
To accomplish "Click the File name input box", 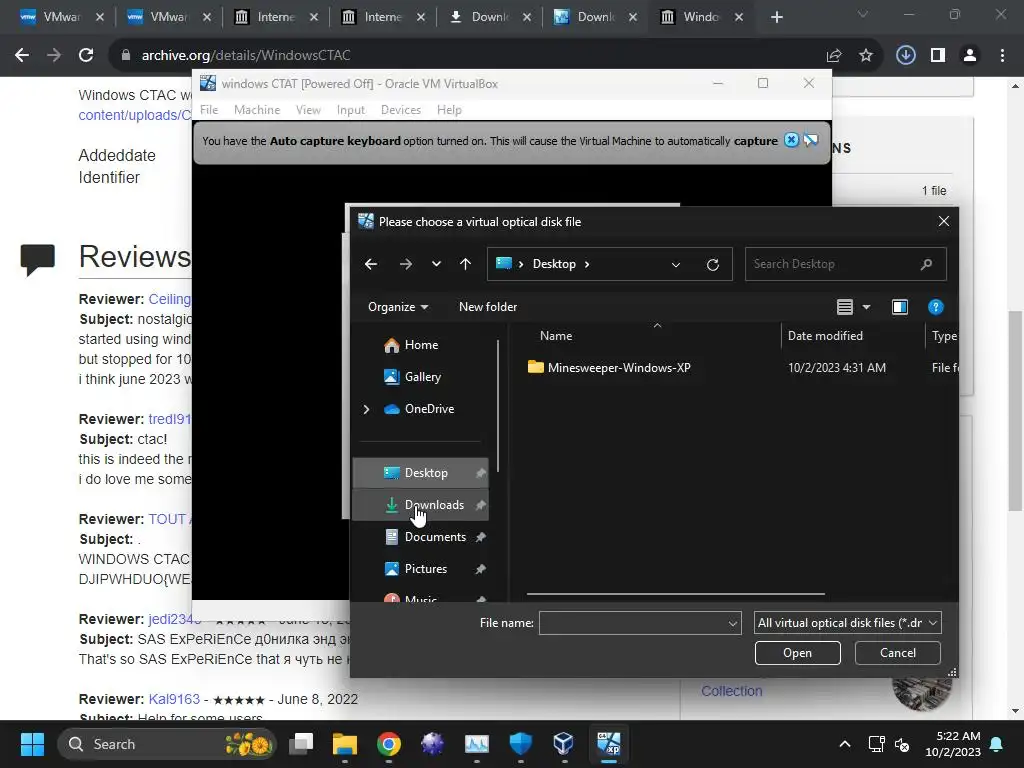I will click(632, 623).
